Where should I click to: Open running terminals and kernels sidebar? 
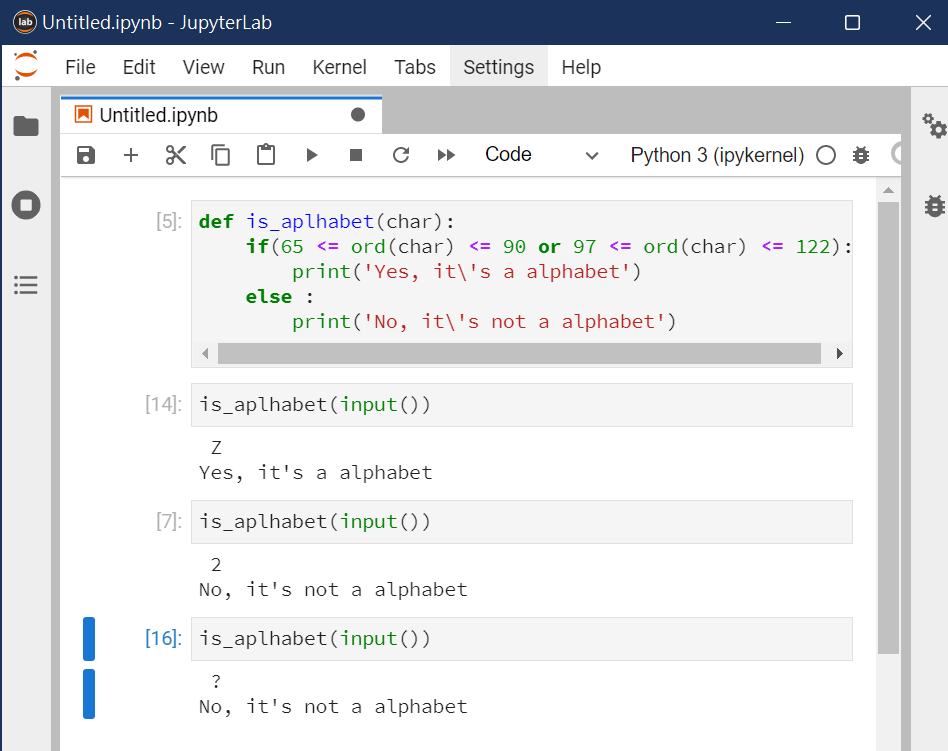(x=26, y=205)
